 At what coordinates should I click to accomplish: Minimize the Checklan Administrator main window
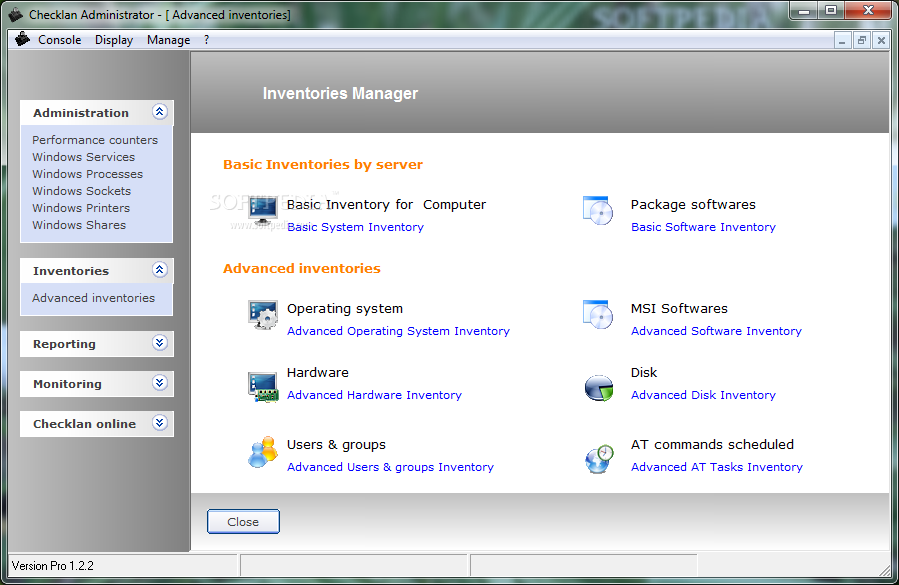(804, 10)
